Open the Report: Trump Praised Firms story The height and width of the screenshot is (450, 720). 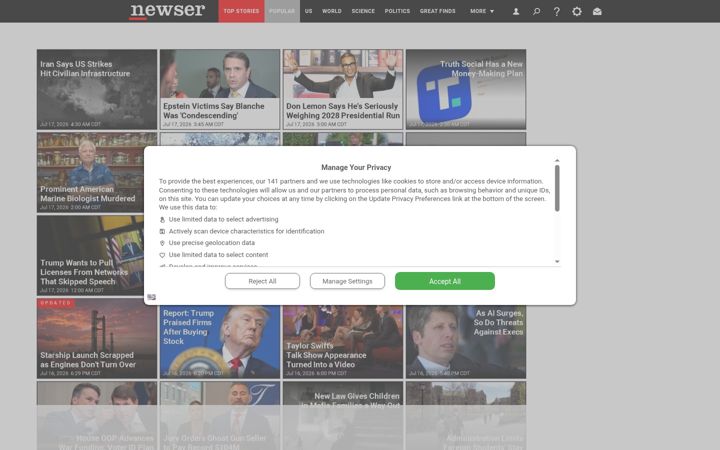tap(220, 342)
